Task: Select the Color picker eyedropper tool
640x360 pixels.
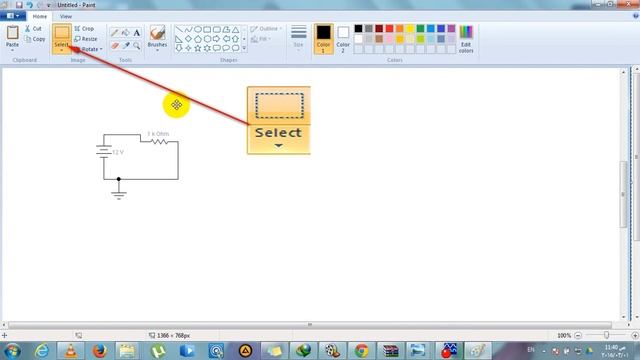Action: 126,46
